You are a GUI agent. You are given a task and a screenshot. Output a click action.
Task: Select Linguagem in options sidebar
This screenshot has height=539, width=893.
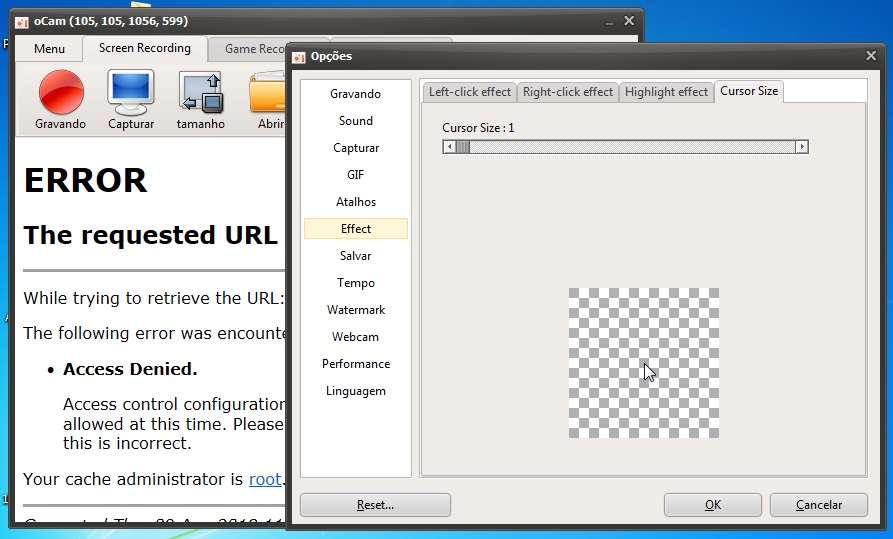point(355,391)
